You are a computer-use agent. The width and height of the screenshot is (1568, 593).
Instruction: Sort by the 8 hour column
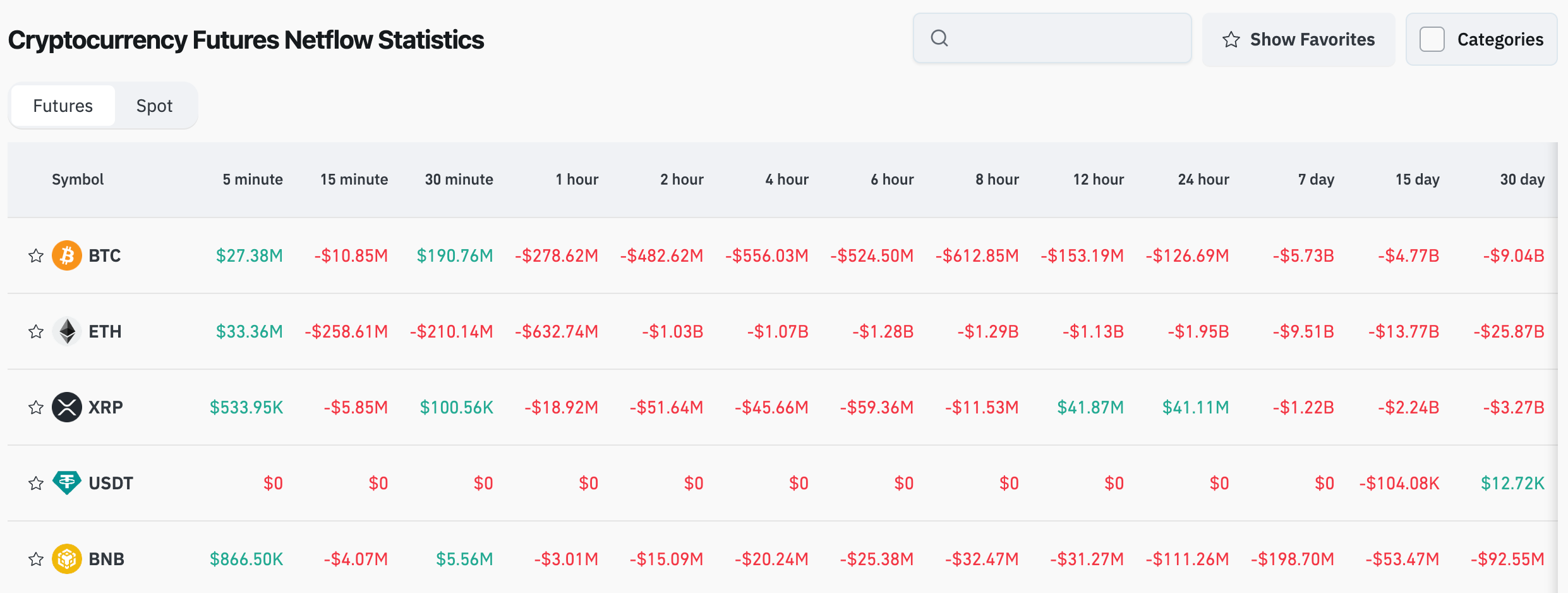(998, 180)
